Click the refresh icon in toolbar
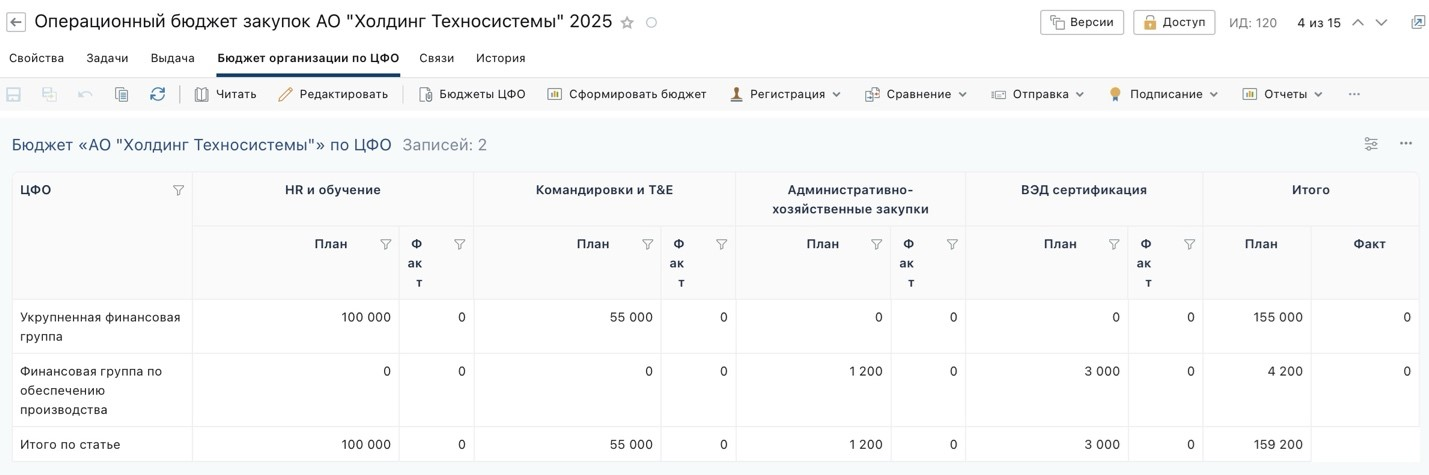The width and height of the screenshot is (1429, 475). click(157, 94)
